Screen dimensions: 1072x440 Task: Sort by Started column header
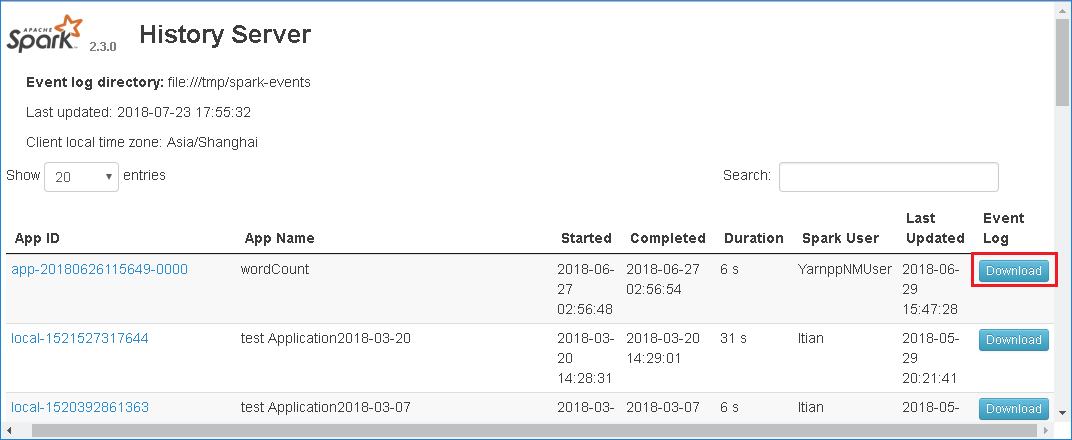click(586, 238)
